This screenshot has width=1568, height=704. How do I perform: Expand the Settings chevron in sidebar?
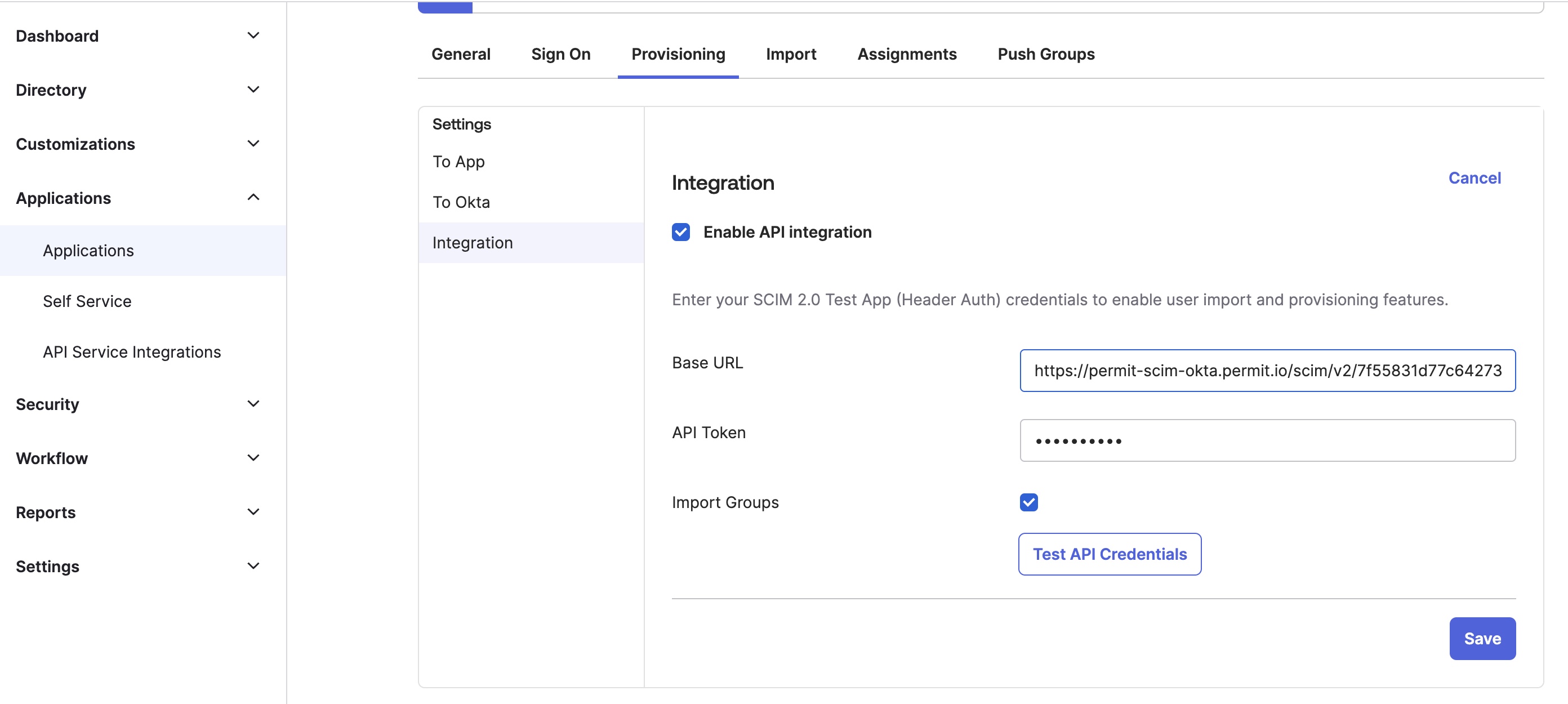tap(253, 566)
